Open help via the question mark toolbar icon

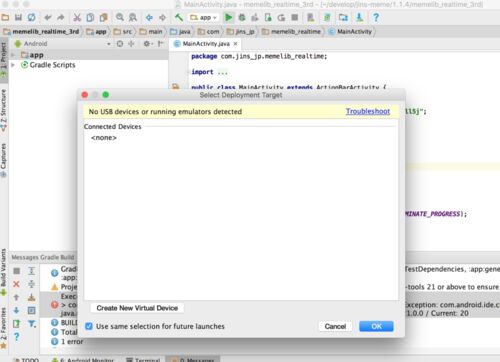click(x=376, y=17)
